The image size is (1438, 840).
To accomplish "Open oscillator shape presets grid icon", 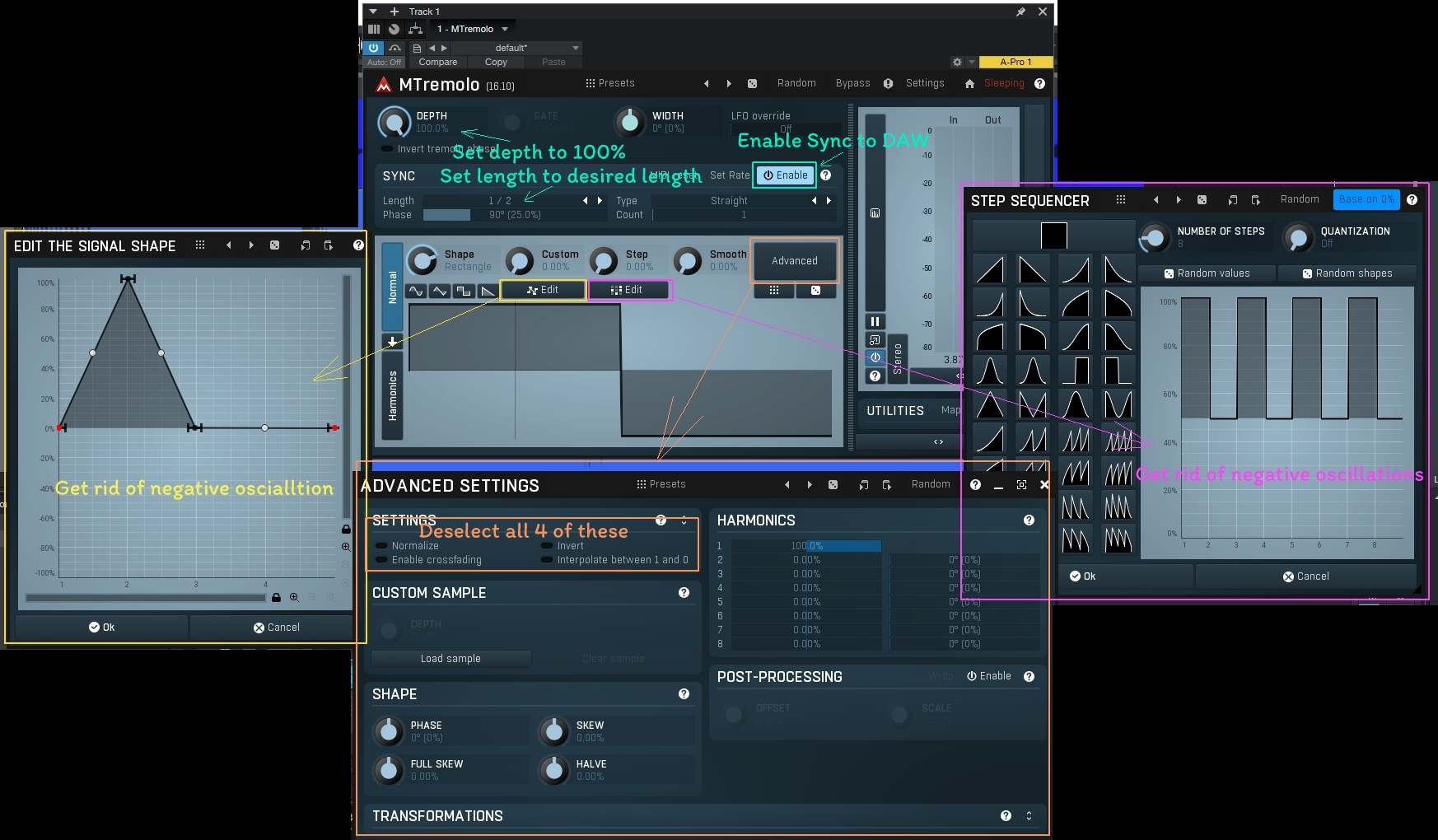I will pos(773,290).
